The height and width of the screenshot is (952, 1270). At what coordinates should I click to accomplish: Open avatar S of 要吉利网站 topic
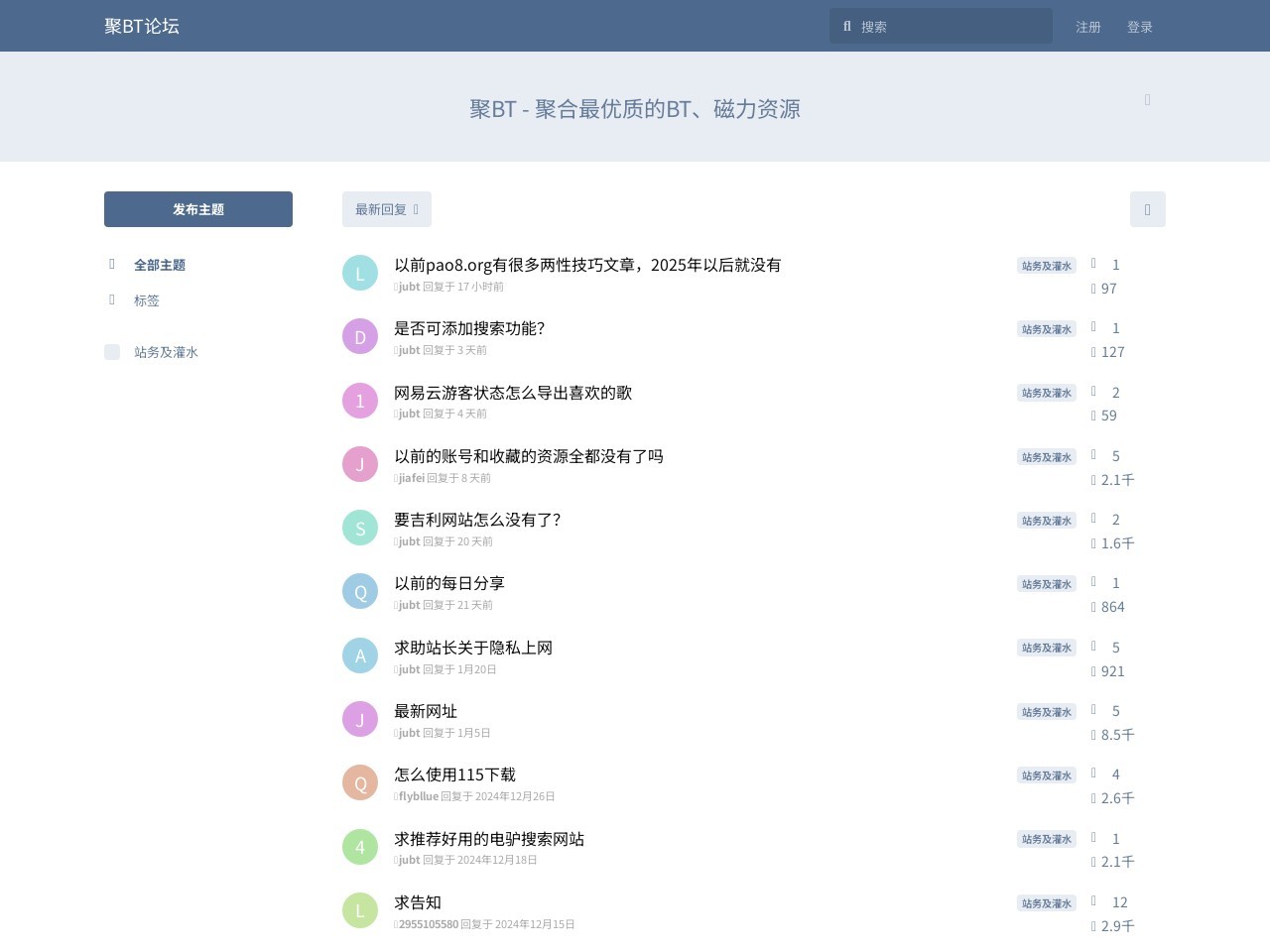(x=360, y=528)
